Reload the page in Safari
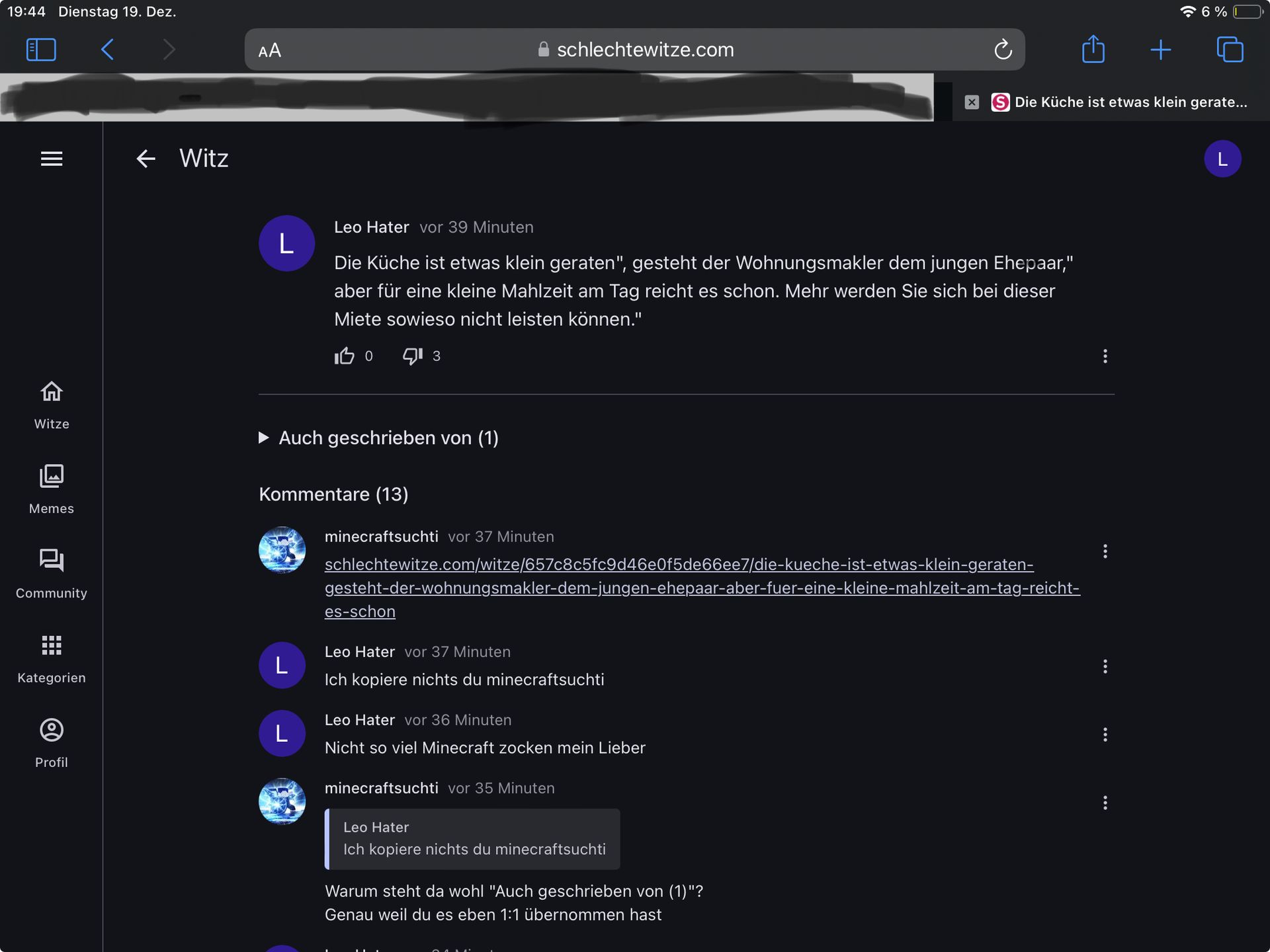 pyautogui.click(x=1003, y=50)
